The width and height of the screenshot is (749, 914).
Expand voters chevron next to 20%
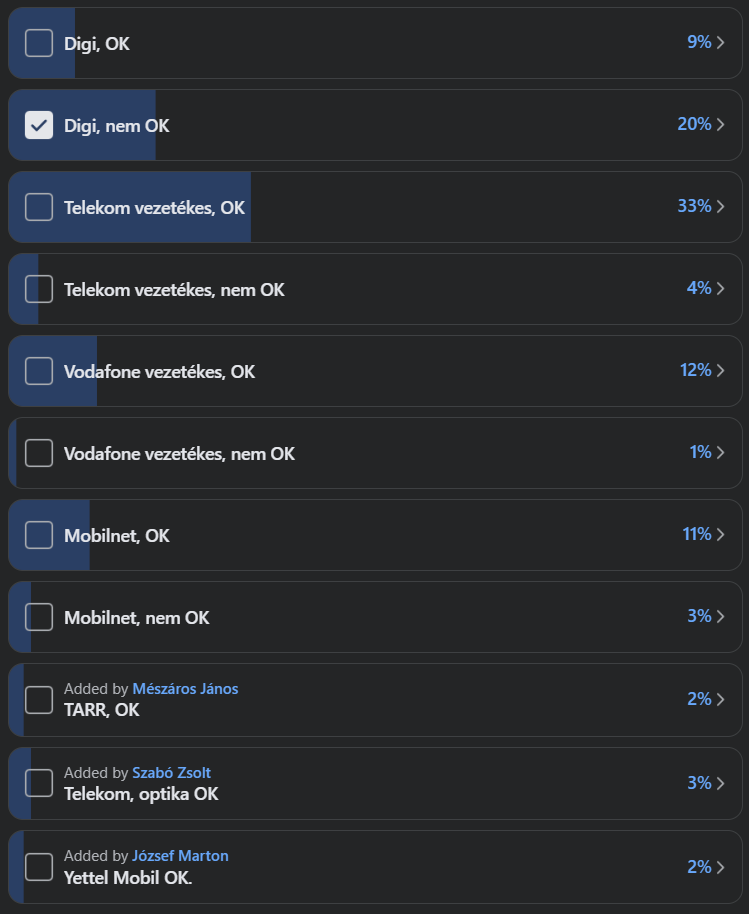coord(720,125)
